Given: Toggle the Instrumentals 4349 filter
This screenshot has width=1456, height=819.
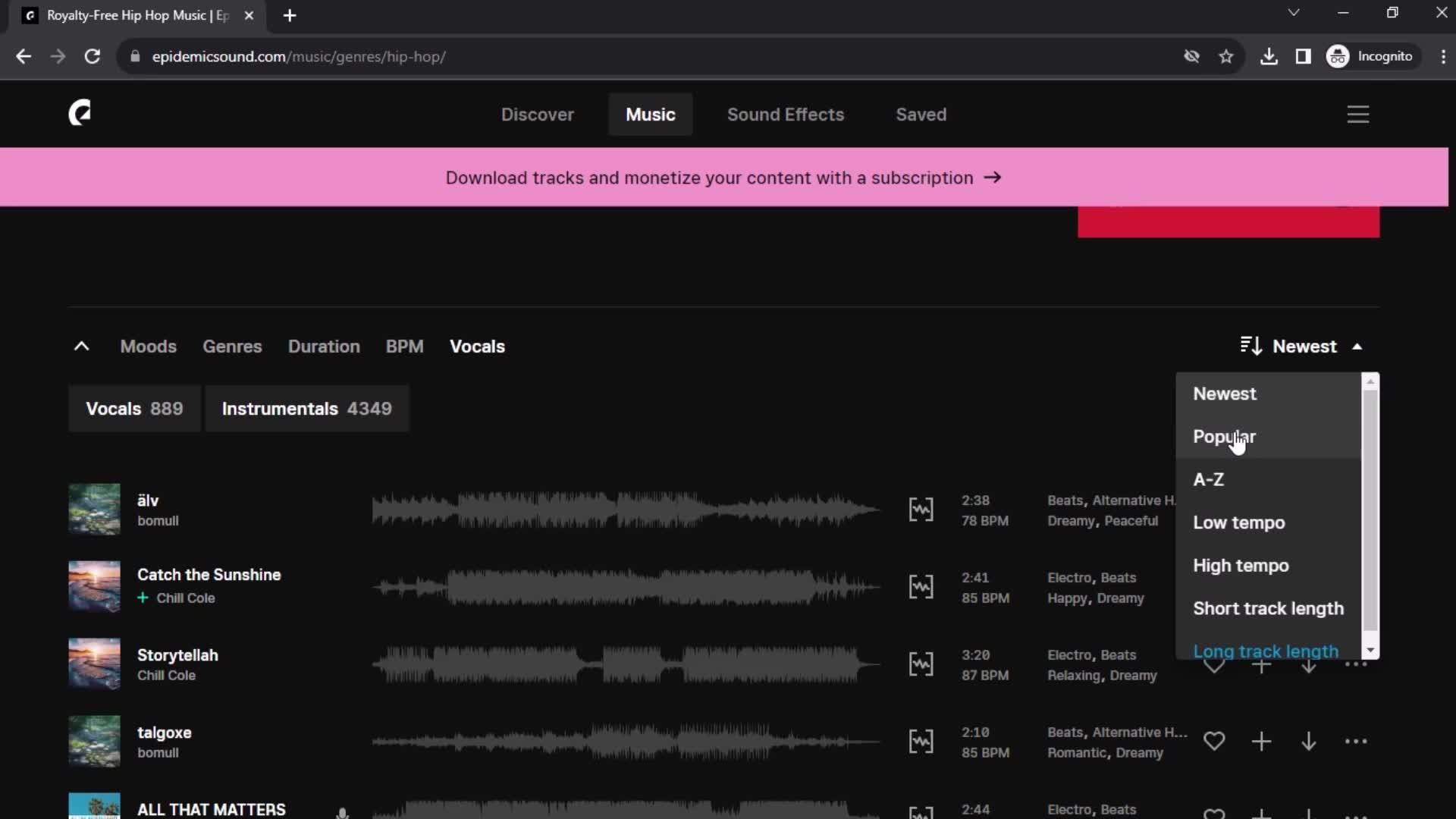Looking at the screenshot, I should [x=307, y=409].
